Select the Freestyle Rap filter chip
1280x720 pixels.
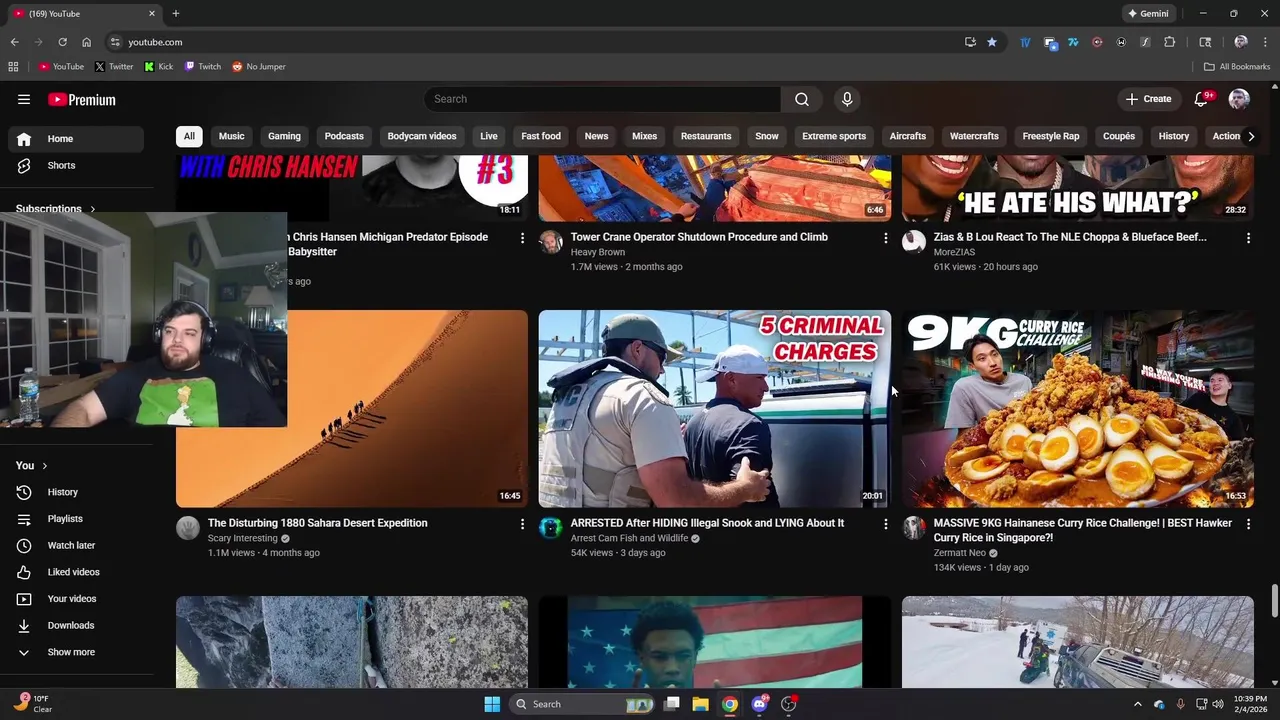tap(1051, 136)
